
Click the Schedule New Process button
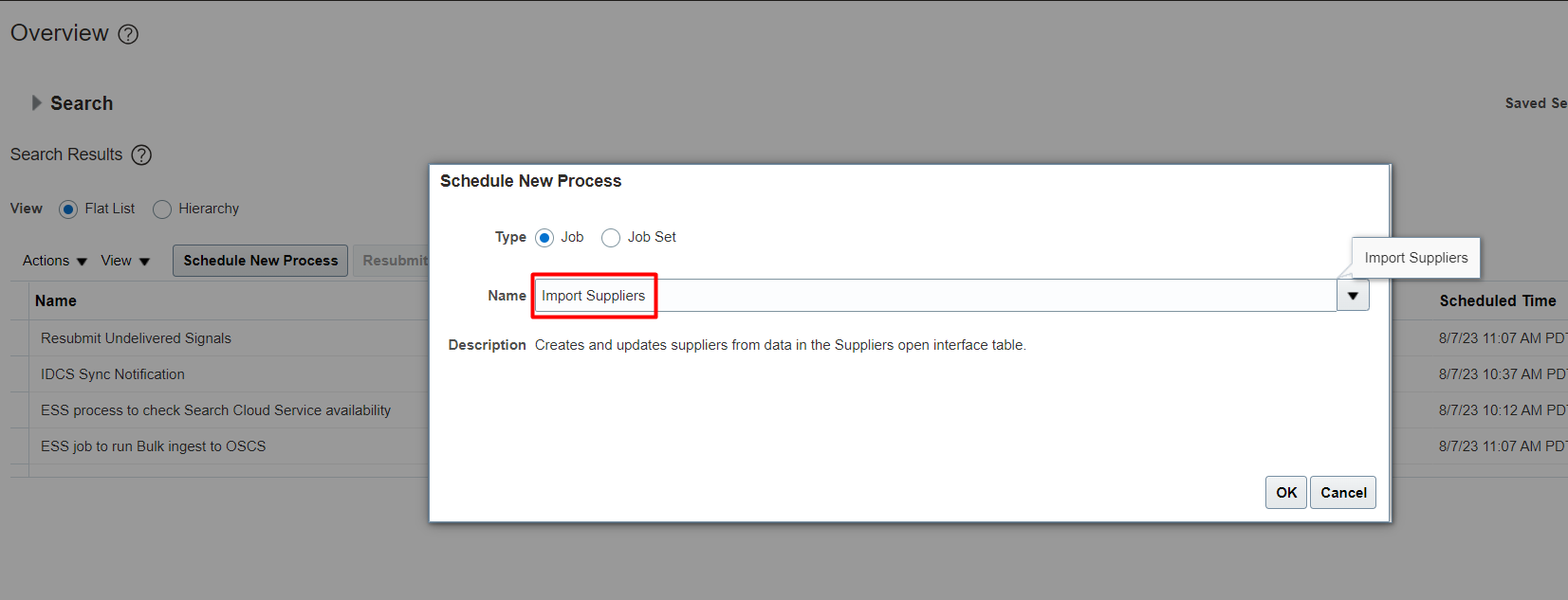click(x=259, y=261)
